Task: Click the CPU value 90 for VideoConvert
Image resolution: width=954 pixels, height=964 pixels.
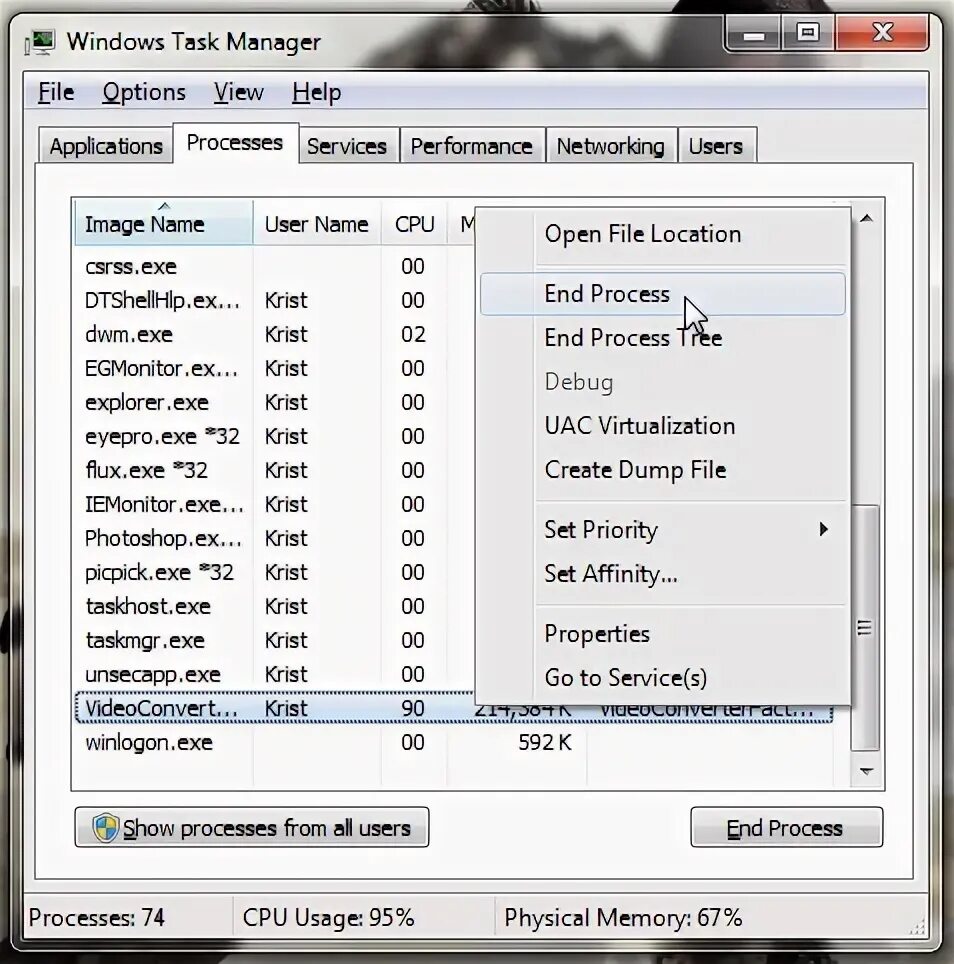Action: click(412, 708)
